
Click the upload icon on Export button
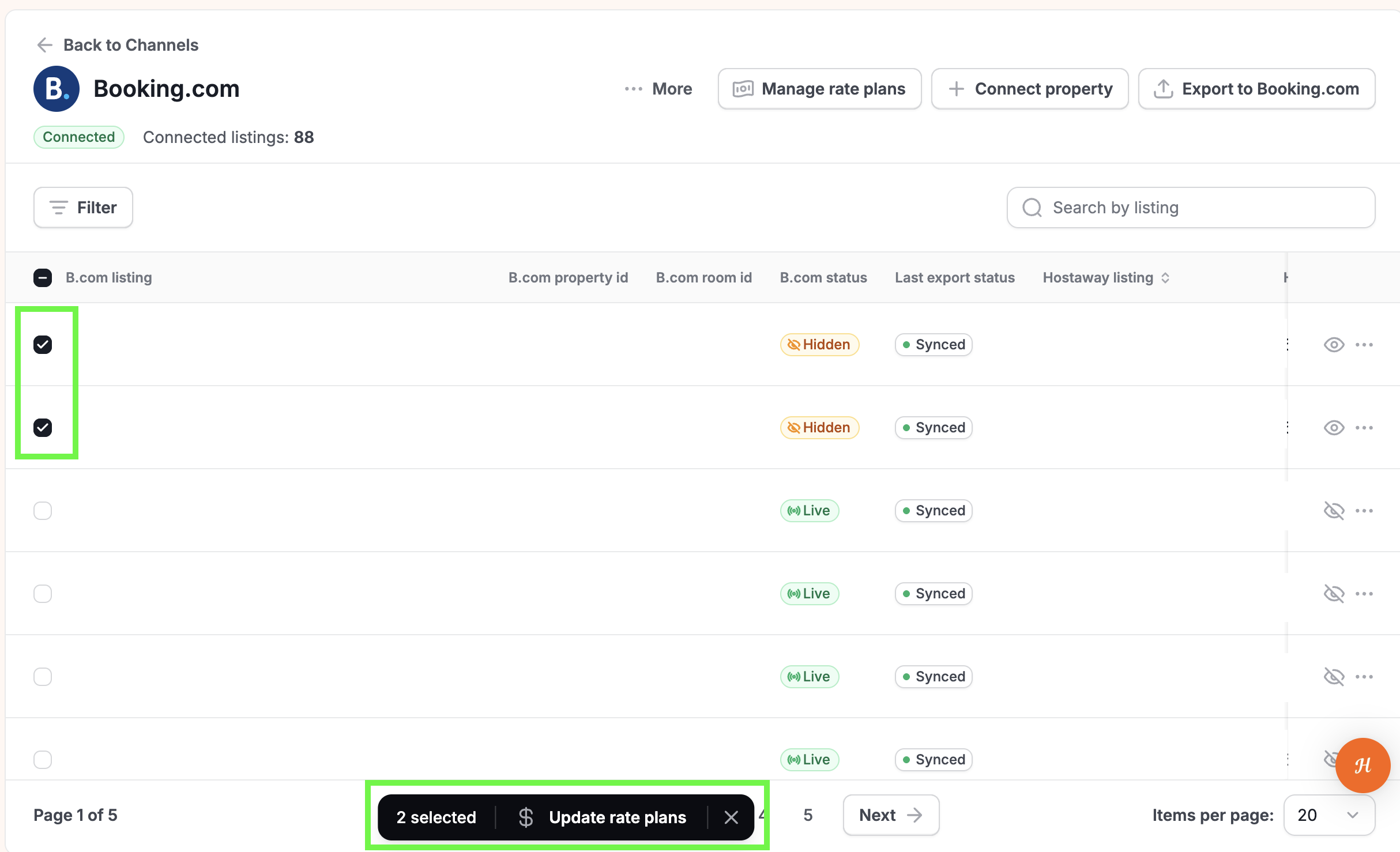point(1163,89)
